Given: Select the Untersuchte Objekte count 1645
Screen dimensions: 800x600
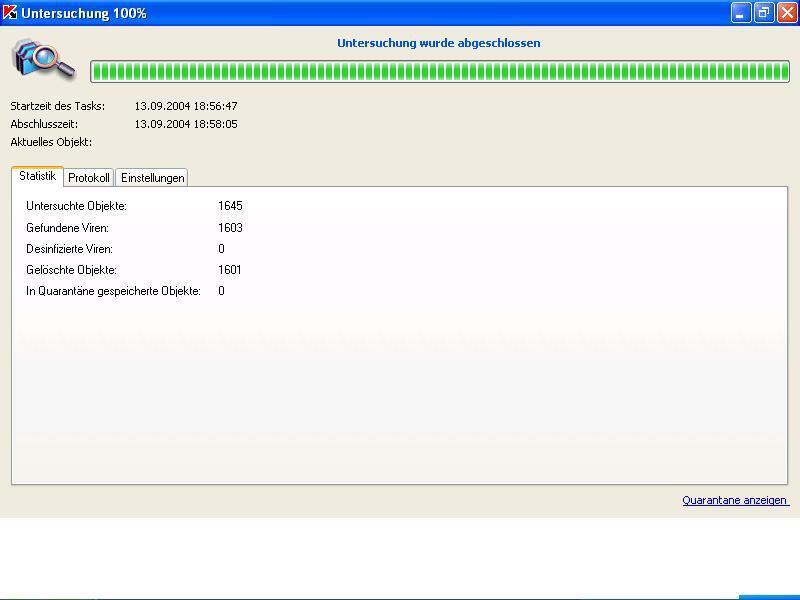Looking at the screenshot, I should (230, 206).
